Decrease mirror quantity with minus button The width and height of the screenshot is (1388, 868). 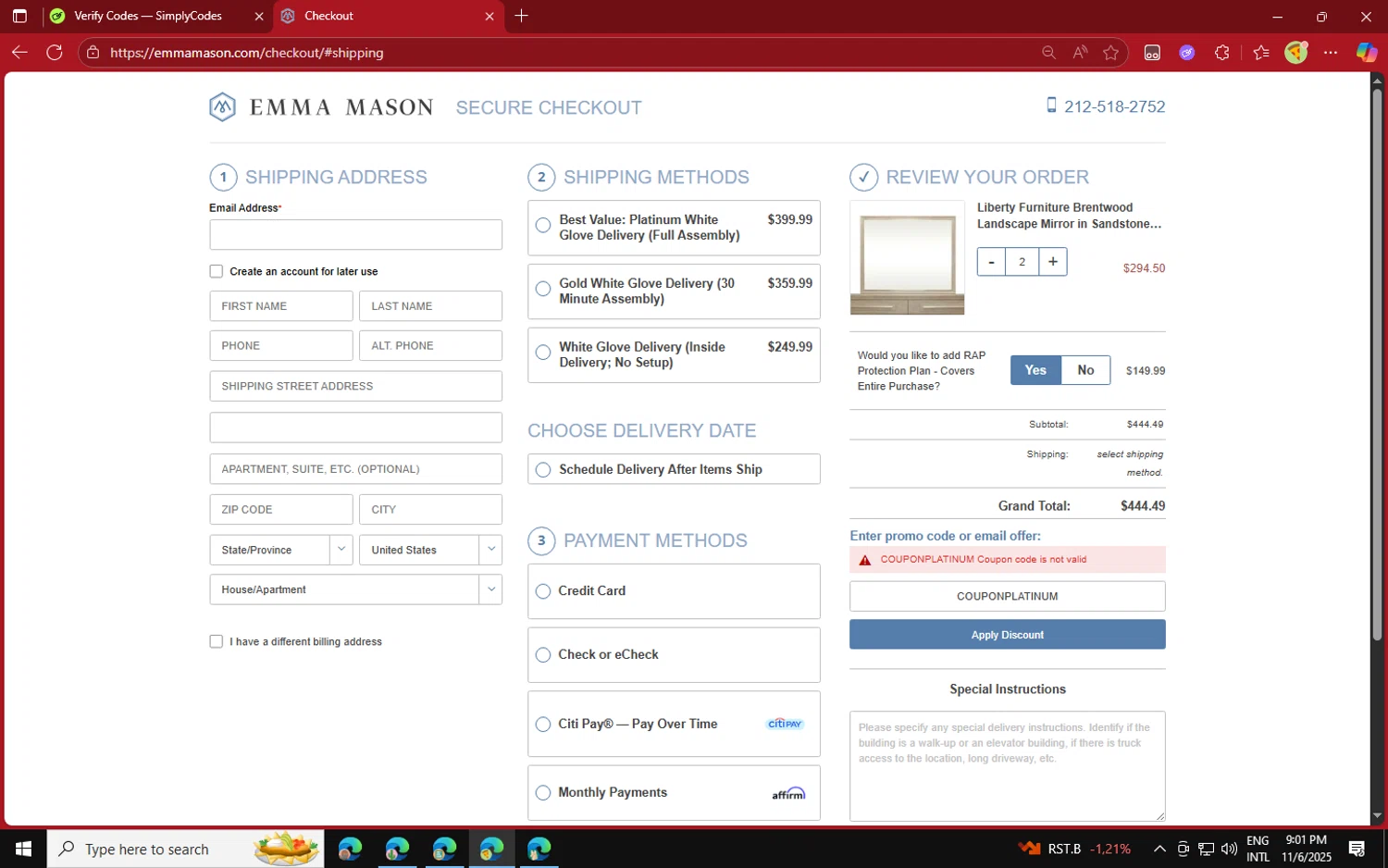click(x=991, y=262)
